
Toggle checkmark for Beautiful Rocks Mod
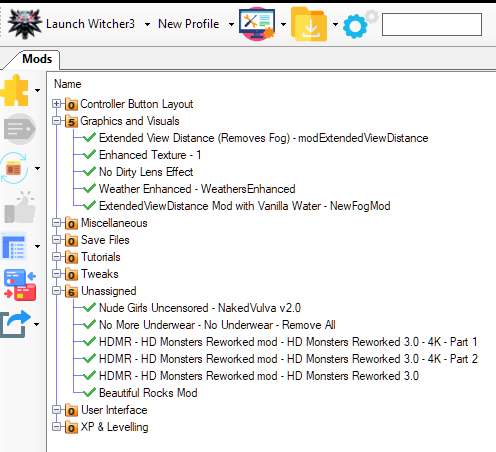coord(89,393)
